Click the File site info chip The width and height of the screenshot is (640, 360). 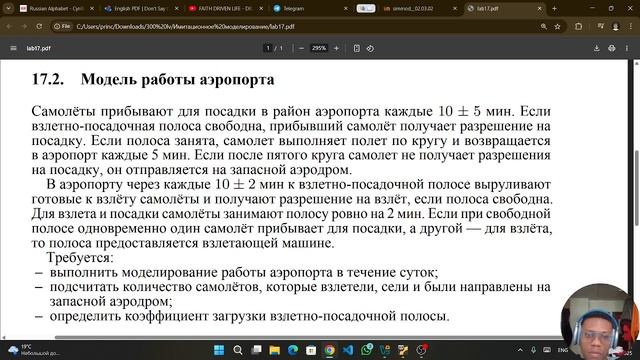click(62, 27)
